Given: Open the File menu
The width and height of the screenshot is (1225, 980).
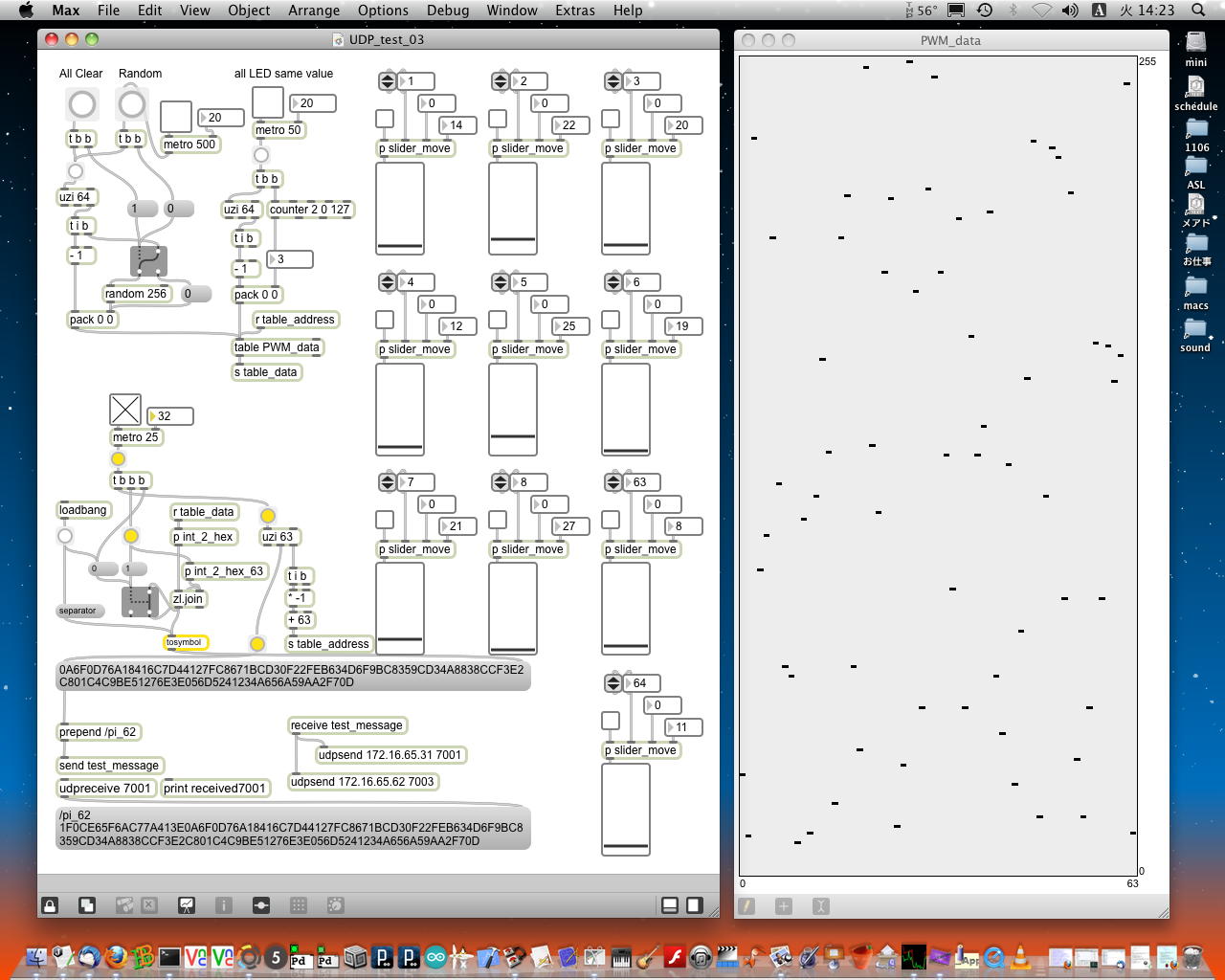Looking at the screenshot, I should coord(109,11).
